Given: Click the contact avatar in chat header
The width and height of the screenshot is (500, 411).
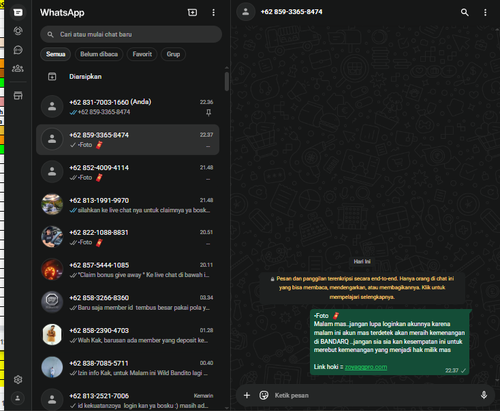Looking at the screenshot, I should (246, 12).
